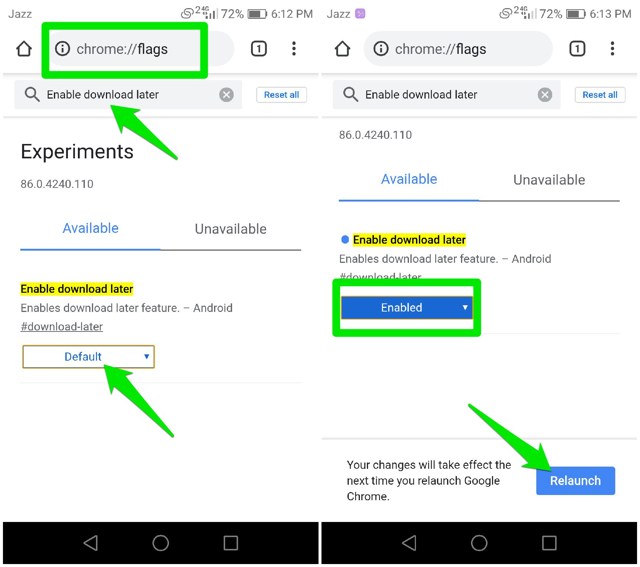
Task: Tap the 6:13 PM clock
Action: coord(610,14)
